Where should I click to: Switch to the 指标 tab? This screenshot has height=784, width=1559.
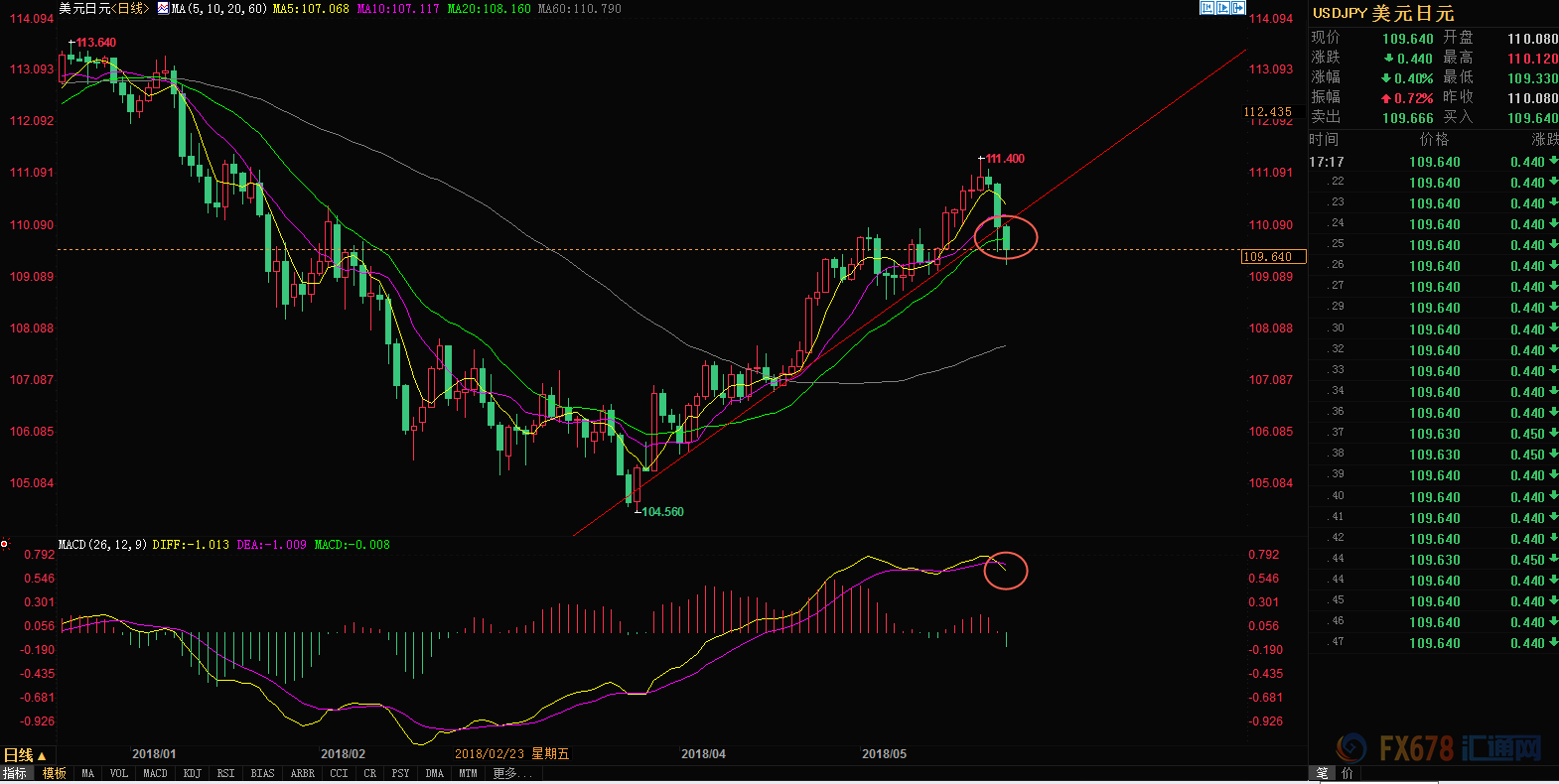point(15,773)
